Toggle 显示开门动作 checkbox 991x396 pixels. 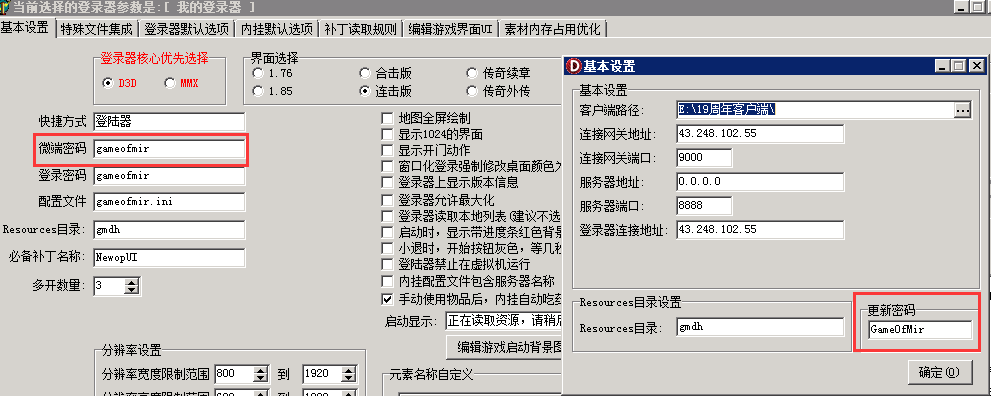[387, 150]
